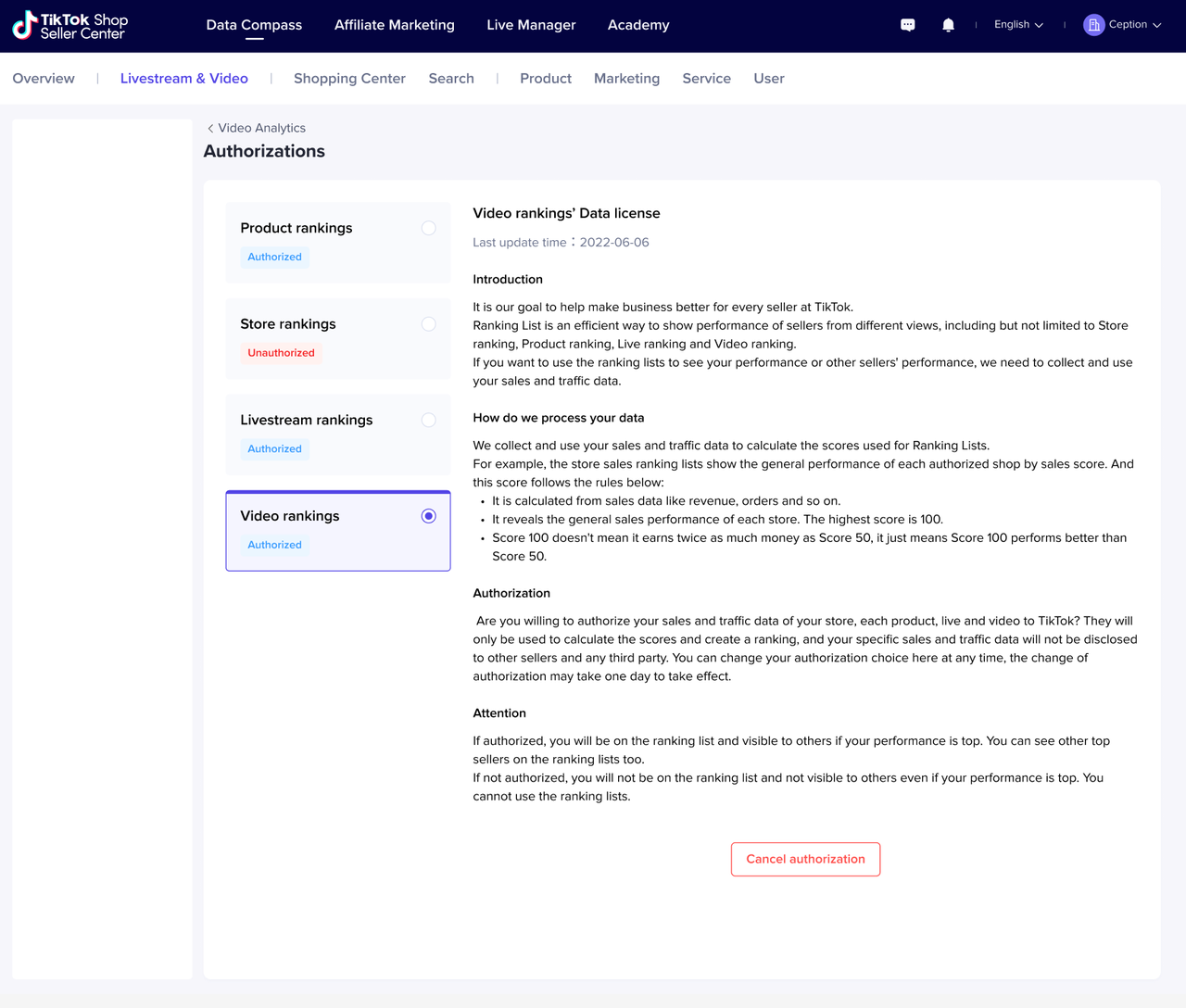1186x1008 pixels.
Task: Open the Live Manager menu
Action: (x=531, y=25)
